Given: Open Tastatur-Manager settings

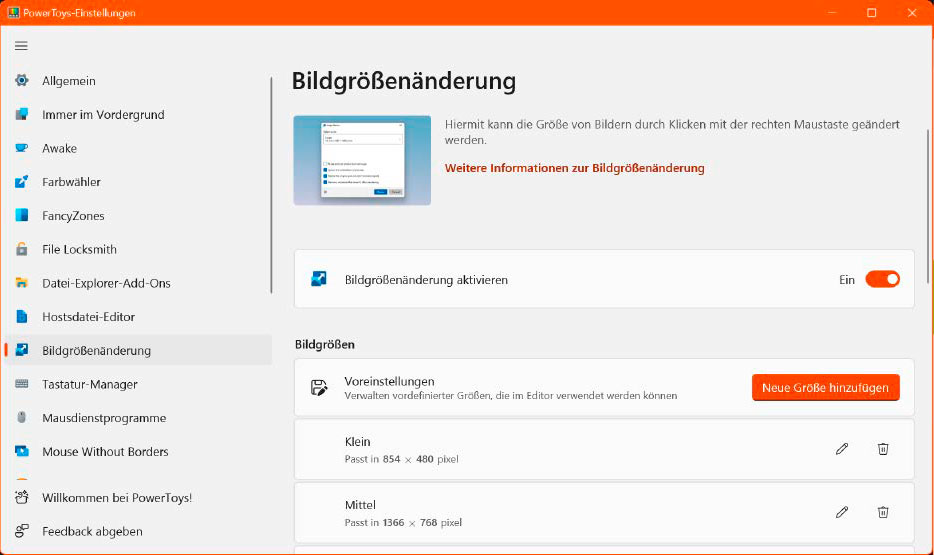Looking at the screenshot, I should (x=138, y=384).
